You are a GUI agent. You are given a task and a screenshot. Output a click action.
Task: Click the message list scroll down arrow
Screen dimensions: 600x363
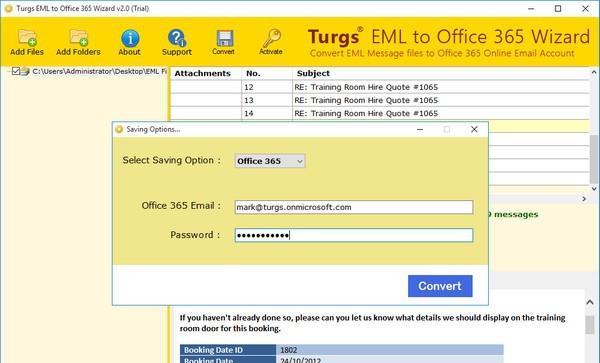[x=594, y=189]
